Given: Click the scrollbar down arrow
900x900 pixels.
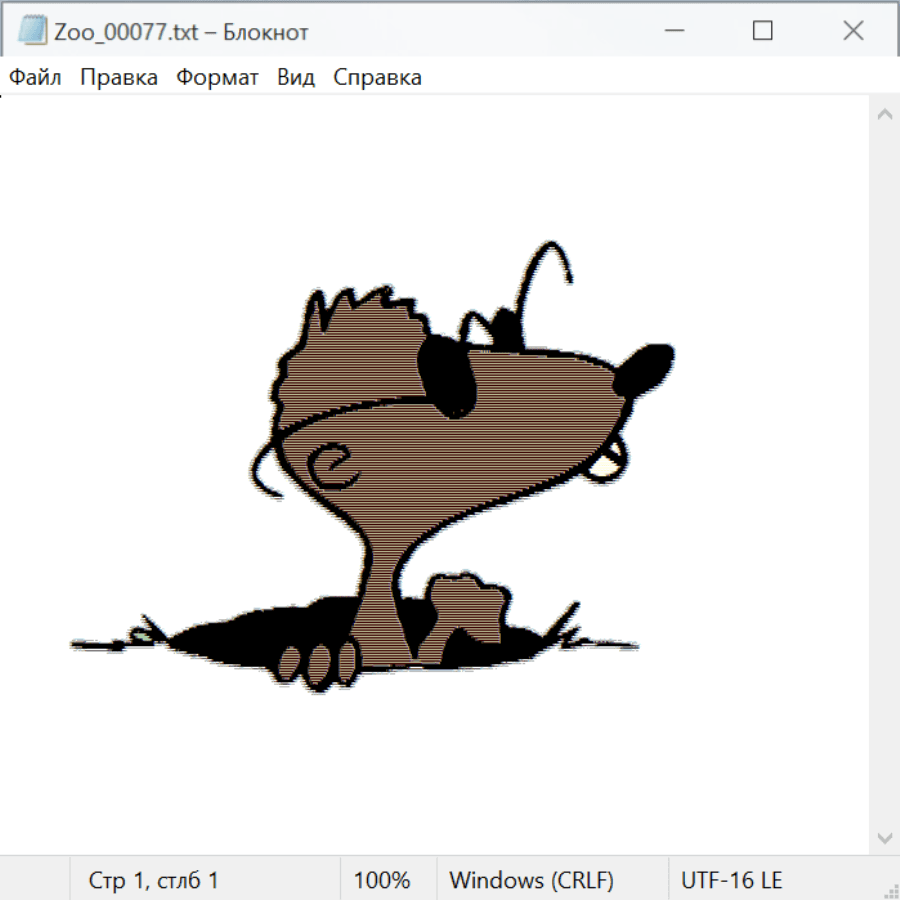Looking at the screenshot, I should [x=884, y=836].
